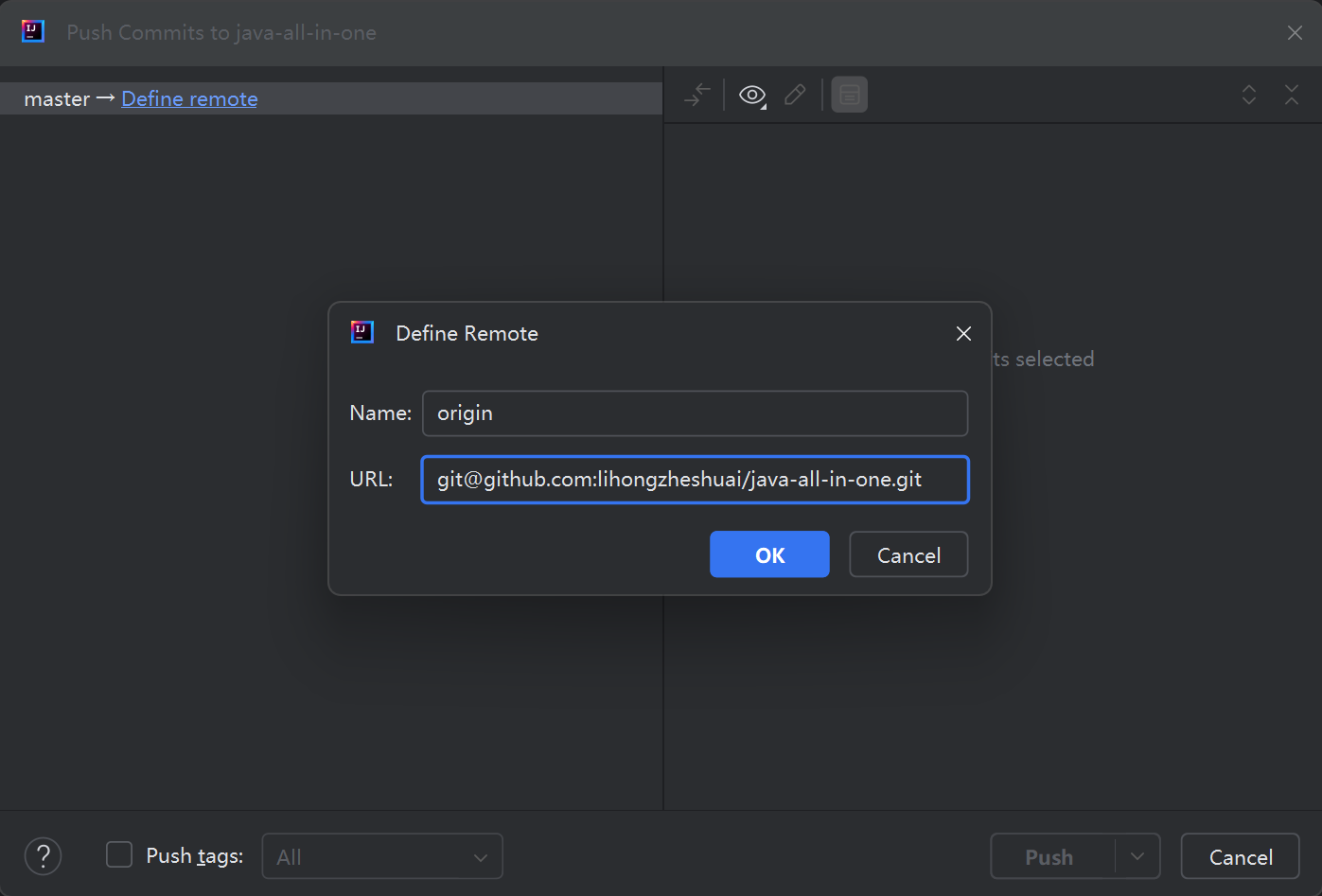Click the pencil edit icon in the toolbar
This screenshot has width=1322, height=896.
795,95
